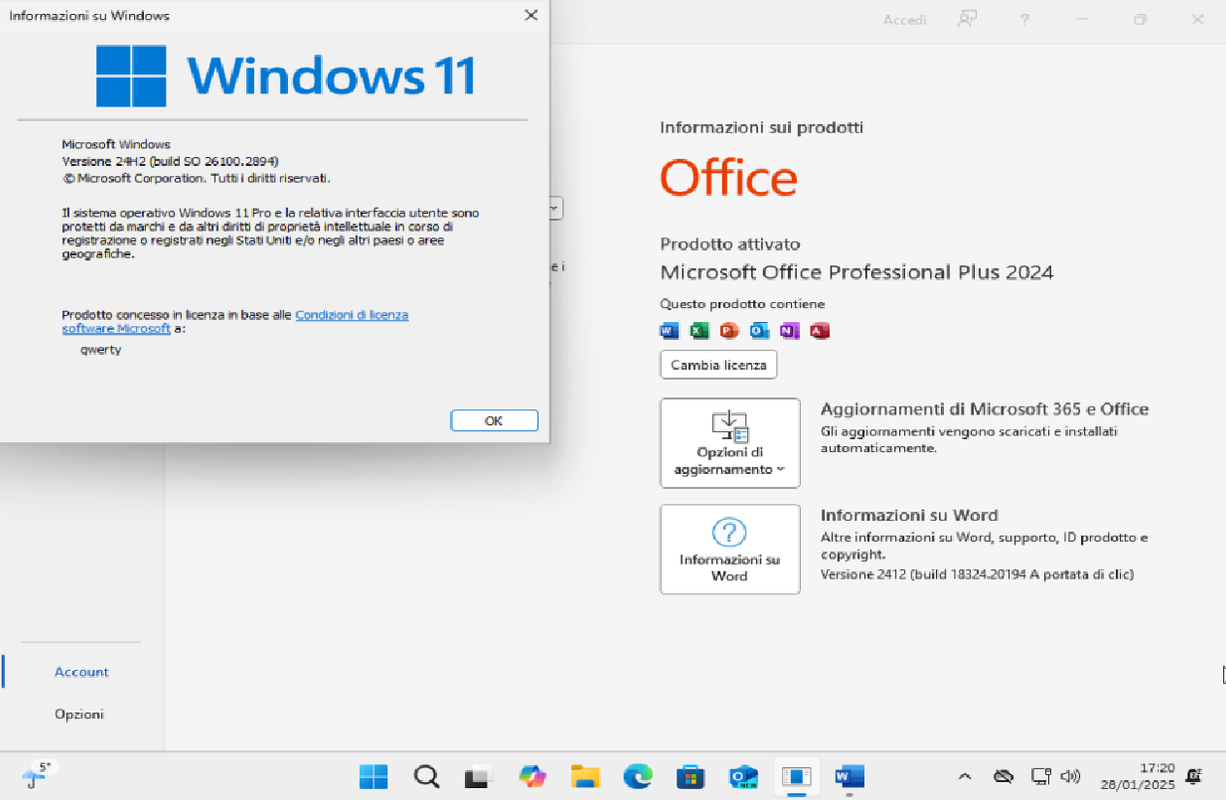
Task: Click the Informazioni su Word button
Action: pyautogui.click(x=730, y=549)
